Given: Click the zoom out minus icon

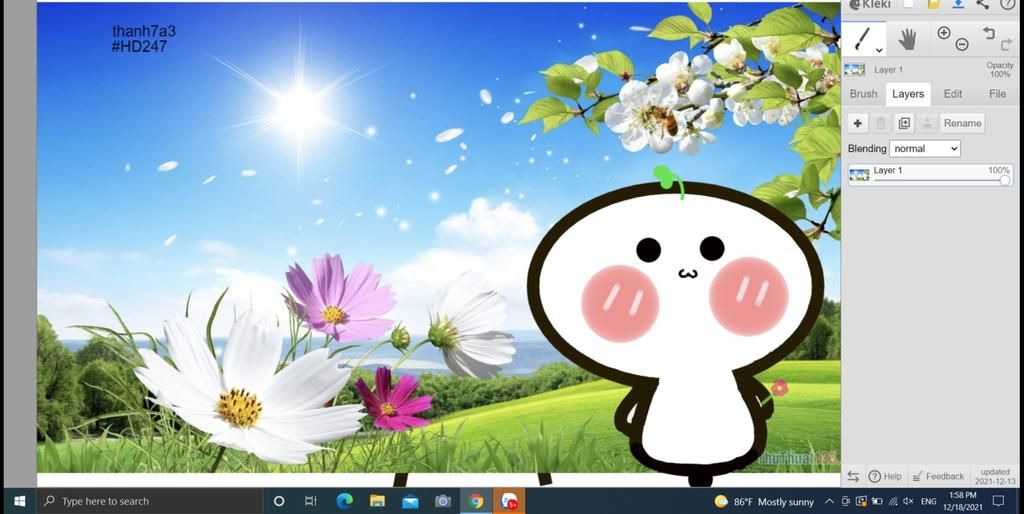Looking at the screenshot, I should point(962,44).
